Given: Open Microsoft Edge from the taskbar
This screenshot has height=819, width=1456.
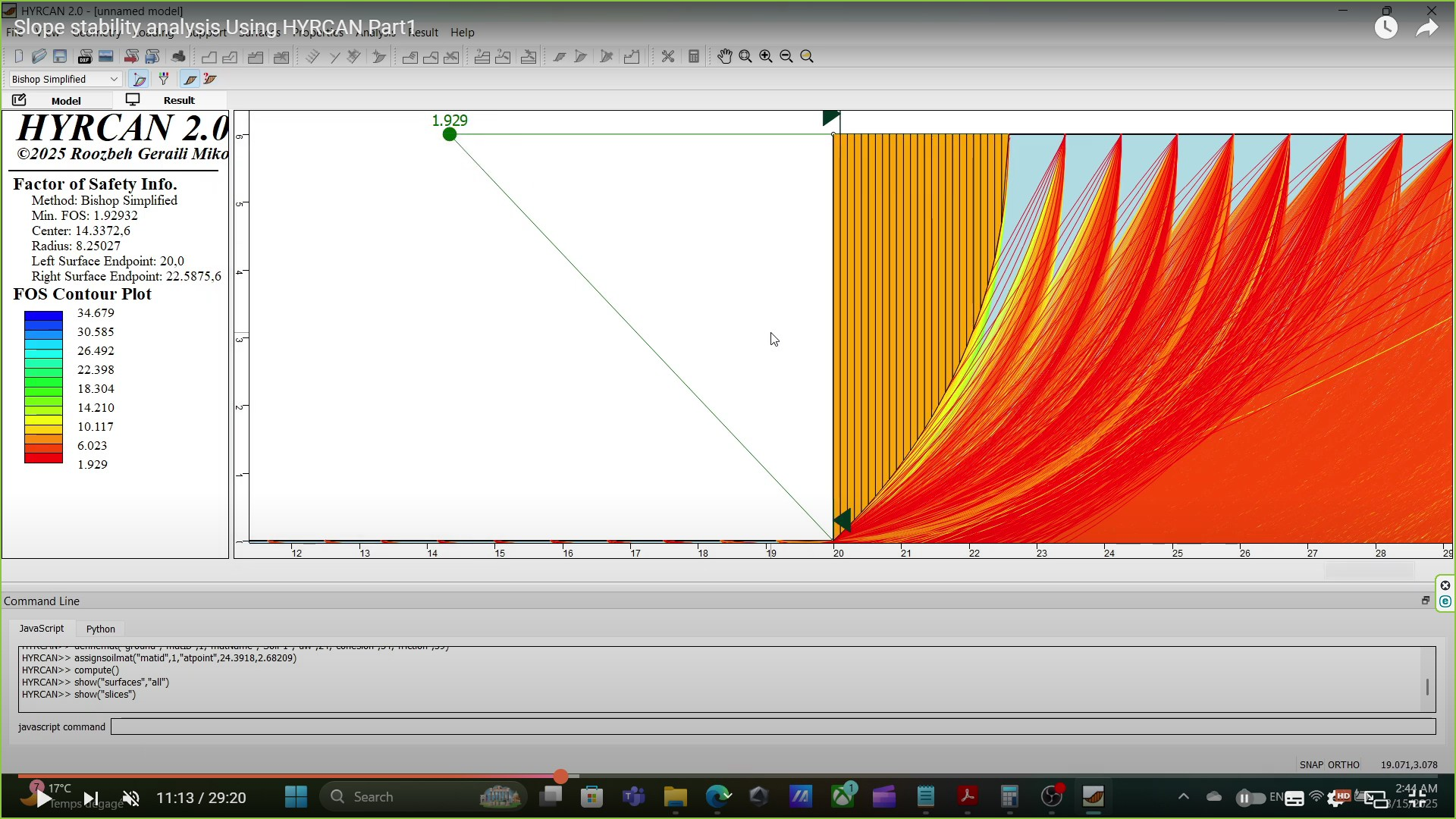Looking at the screenshot, I should point(717,797).
